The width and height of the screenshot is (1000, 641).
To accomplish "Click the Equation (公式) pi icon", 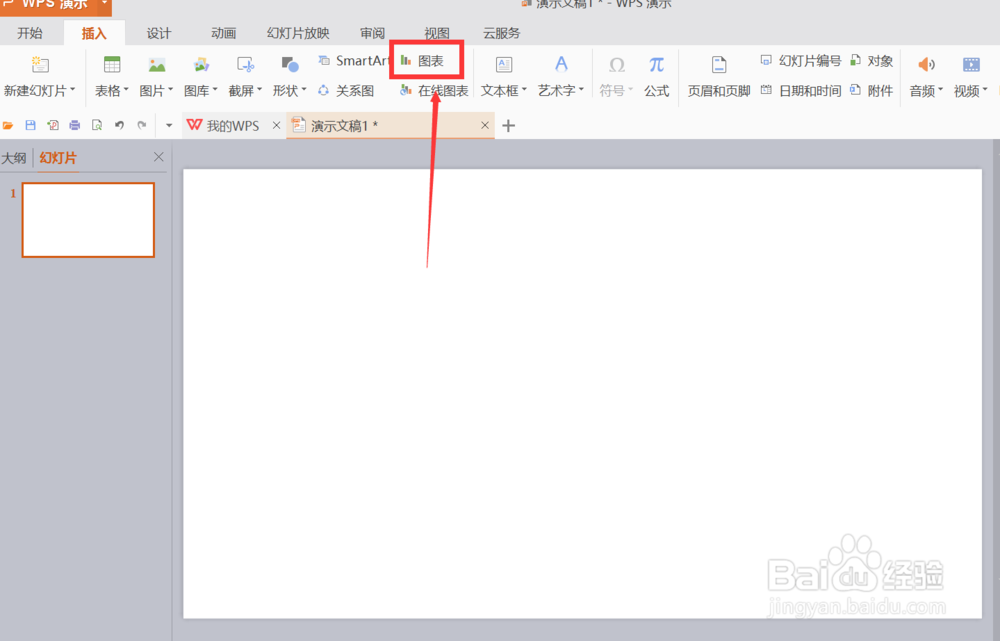I will click(656, 64).
